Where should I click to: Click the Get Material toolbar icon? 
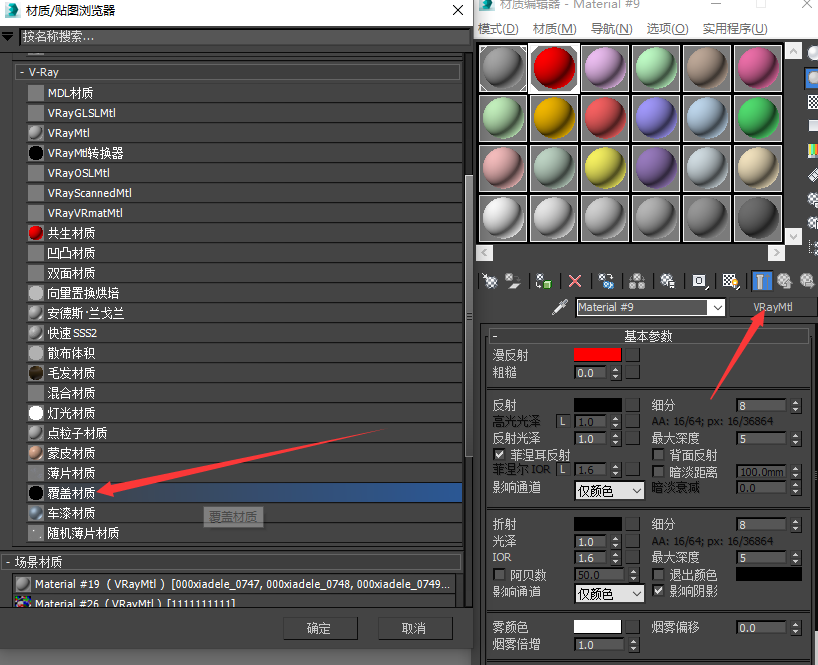490,281
